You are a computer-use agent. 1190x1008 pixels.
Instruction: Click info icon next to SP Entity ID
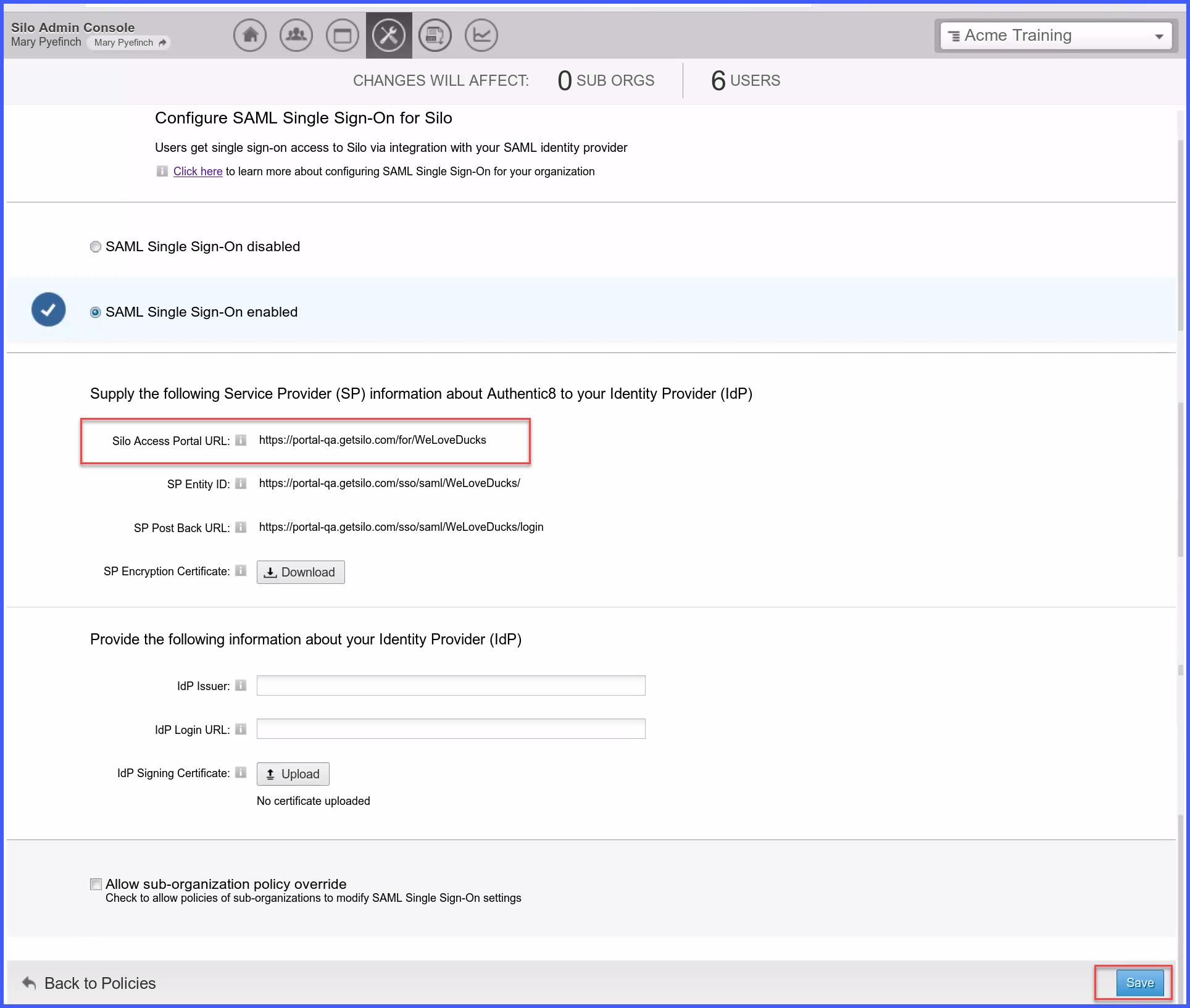coord(241,483)
